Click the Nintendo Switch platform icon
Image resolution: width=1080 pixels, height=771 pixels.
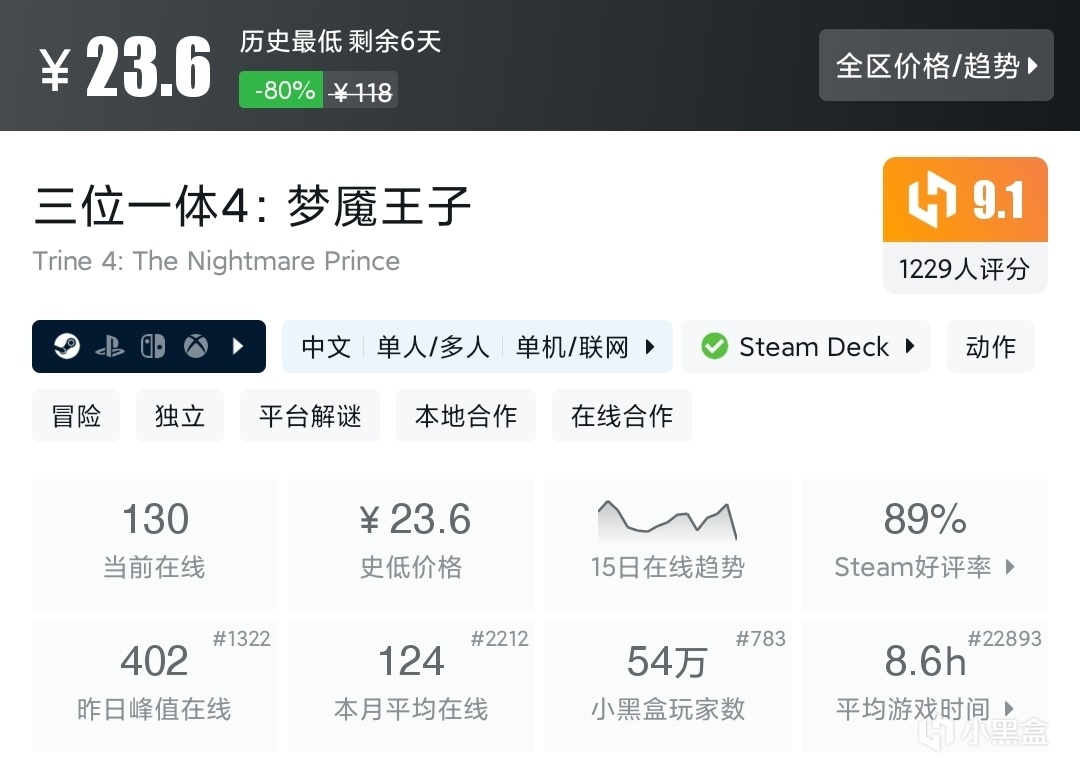pos(153,347)
